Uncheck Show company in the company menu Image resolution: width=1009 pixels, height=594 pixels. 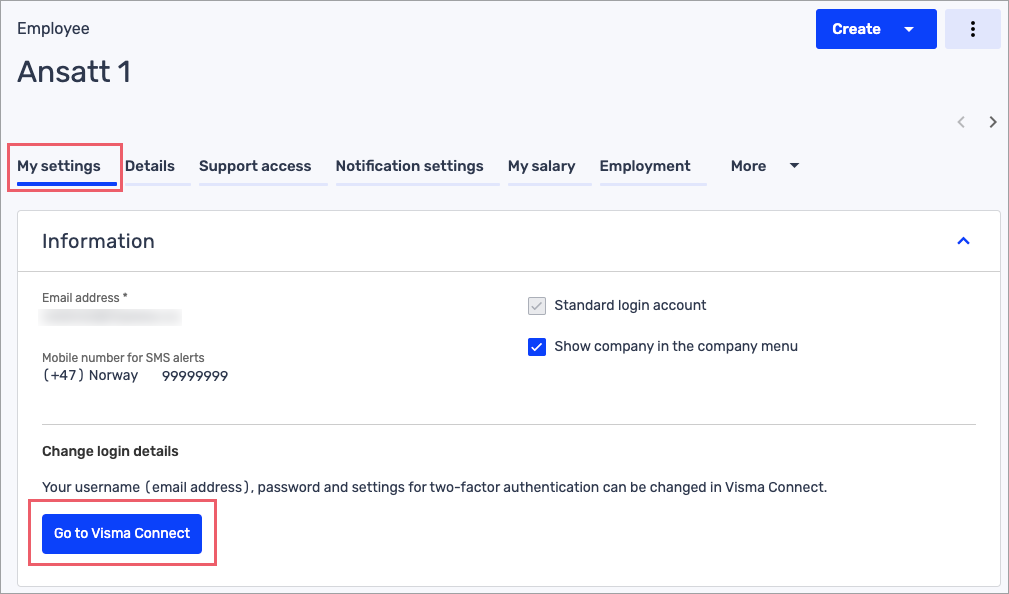click(x=537, y=347)
